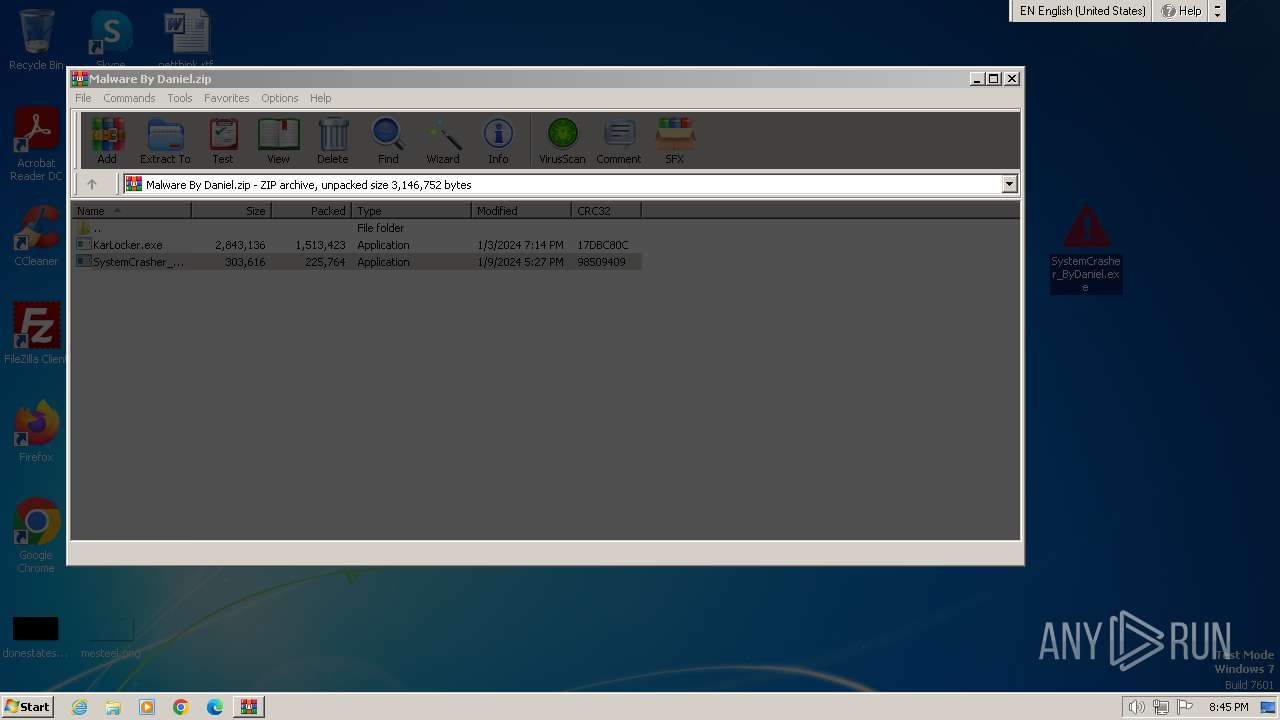Open the Tools menu
The width and height of the screenshot is (1280, 720).
[x=180, y=98]
